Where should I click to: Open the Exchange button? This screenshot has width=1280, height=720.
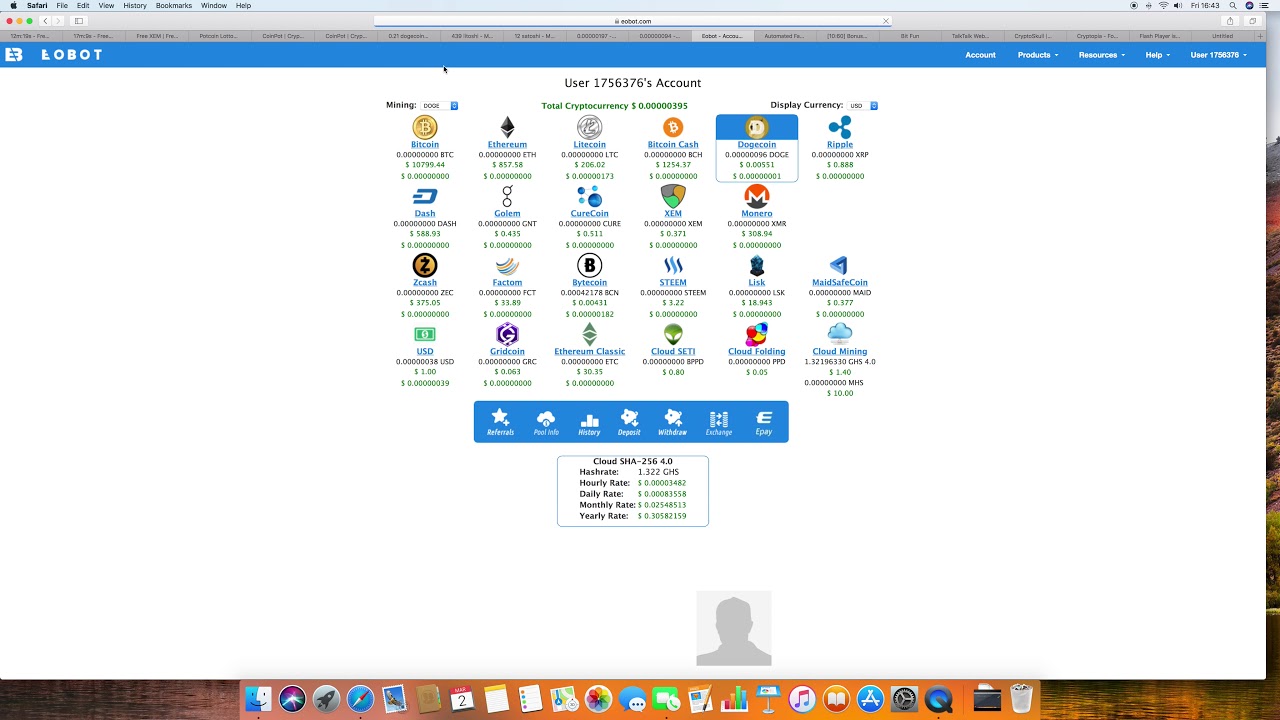pos(719,422)
